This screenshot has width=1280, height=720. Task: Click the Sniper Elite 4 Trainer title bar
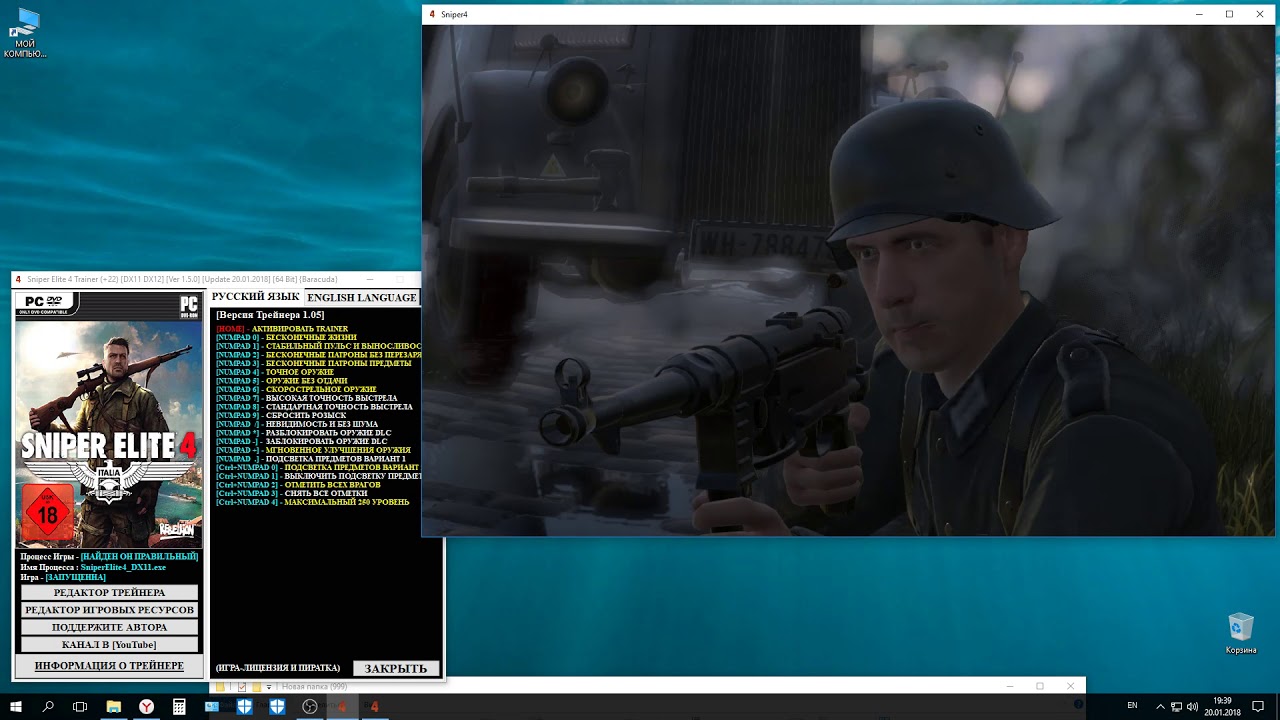point(215,279)
